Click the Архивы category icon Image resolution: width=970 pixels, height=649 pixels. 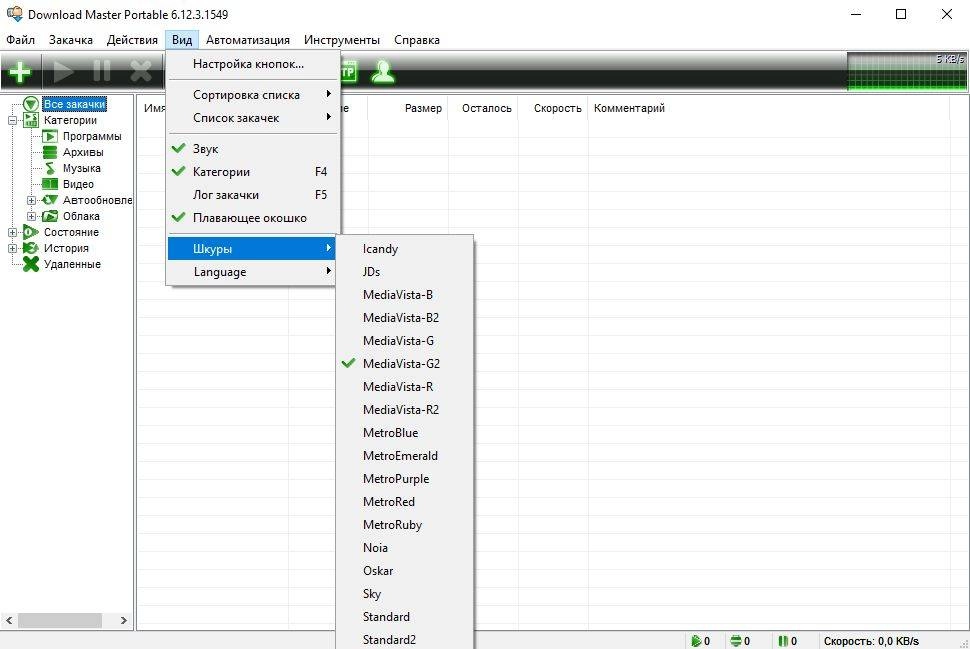point(50,152)
